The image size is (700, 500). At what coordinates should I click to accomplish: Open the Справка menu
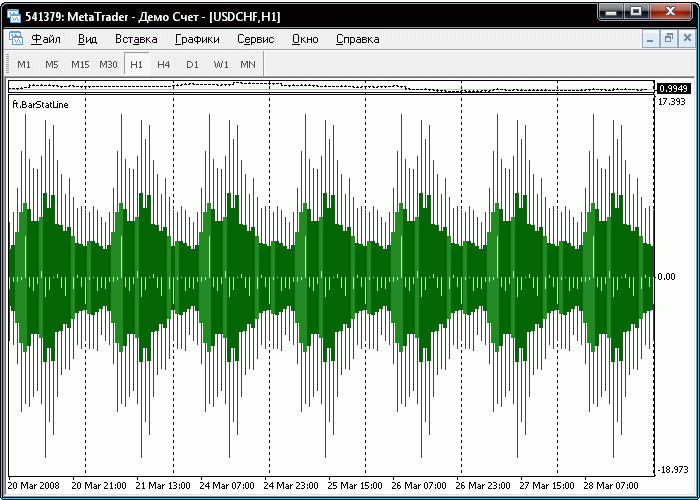[x=358, y=39]
